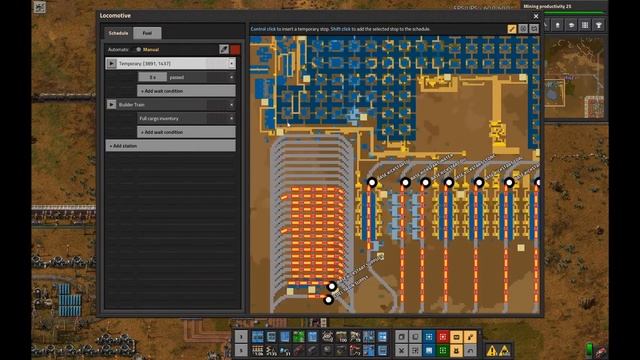This screenshot has width=640, height=360.
Task: Click the gray X shortcut in the bottom row
Action: pyautogui.click(x=402, y=350)
